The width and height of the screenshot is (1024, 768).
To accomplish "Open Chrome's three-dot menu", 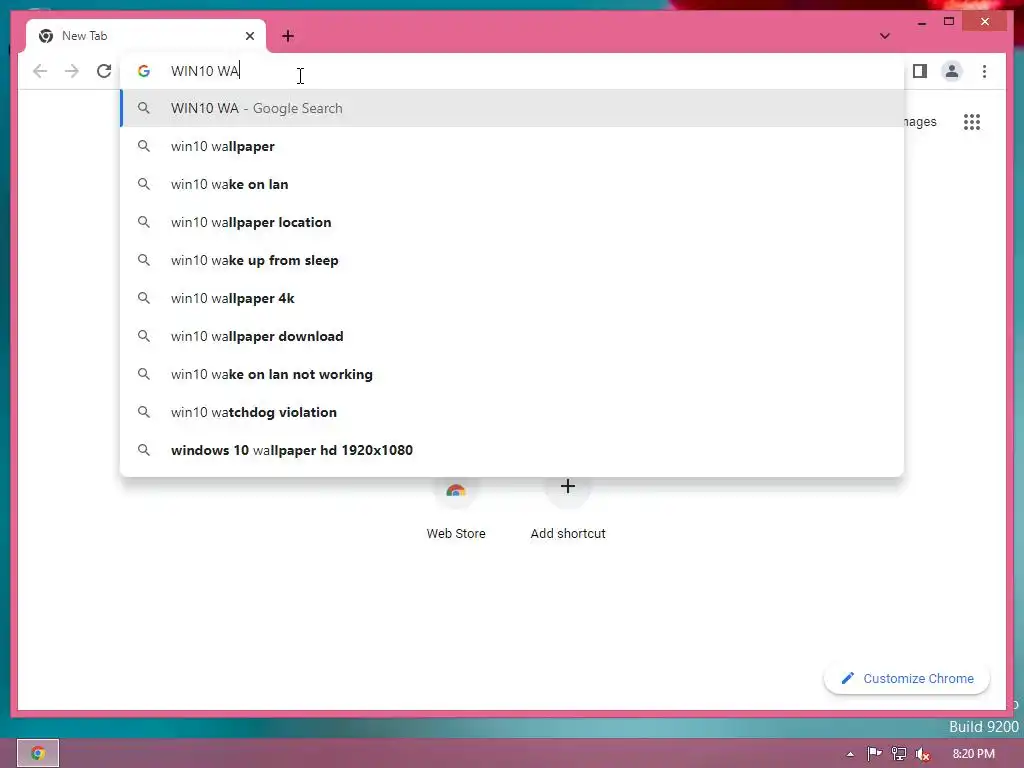I will coord(984,71).
